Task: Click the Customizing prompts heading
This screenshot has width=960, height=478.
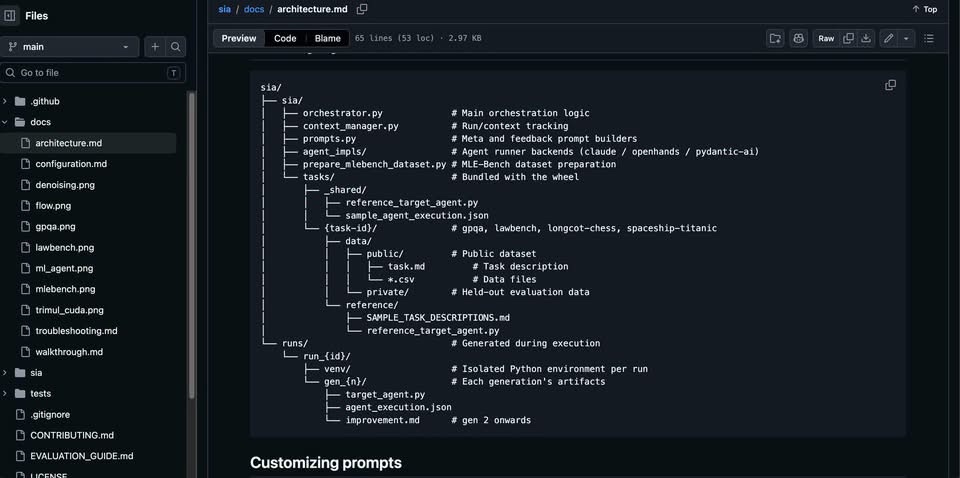Action: pyautogui.click(x=326, y=463)
